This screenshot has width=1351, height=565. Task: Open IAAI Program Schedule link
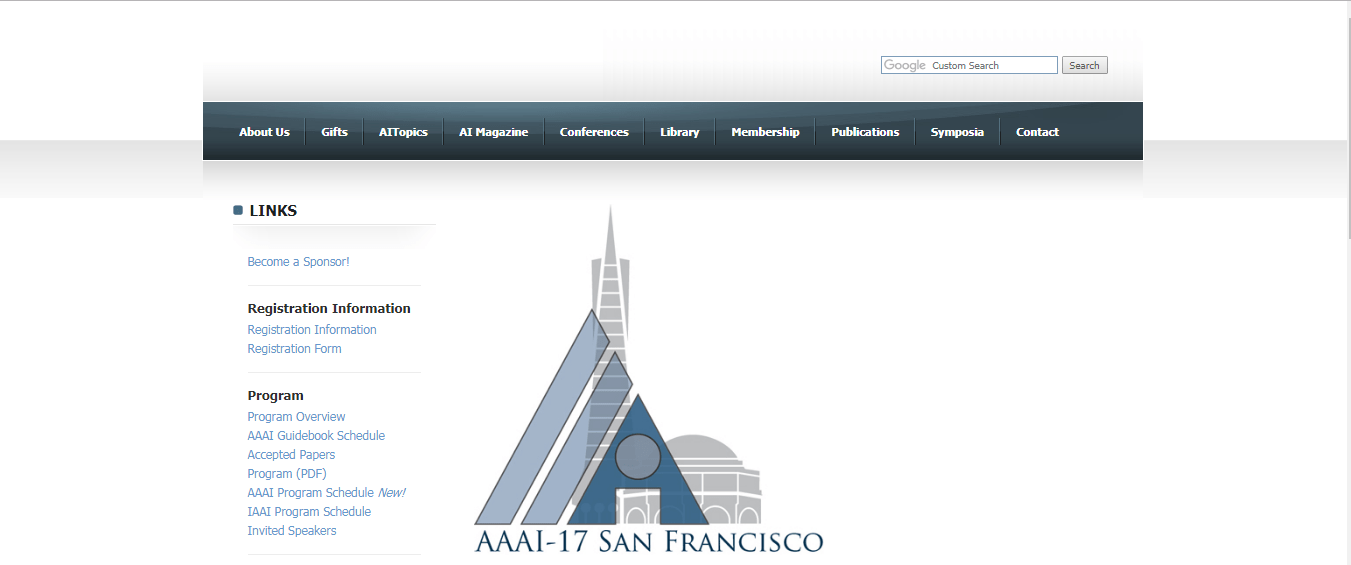[309, 512]
